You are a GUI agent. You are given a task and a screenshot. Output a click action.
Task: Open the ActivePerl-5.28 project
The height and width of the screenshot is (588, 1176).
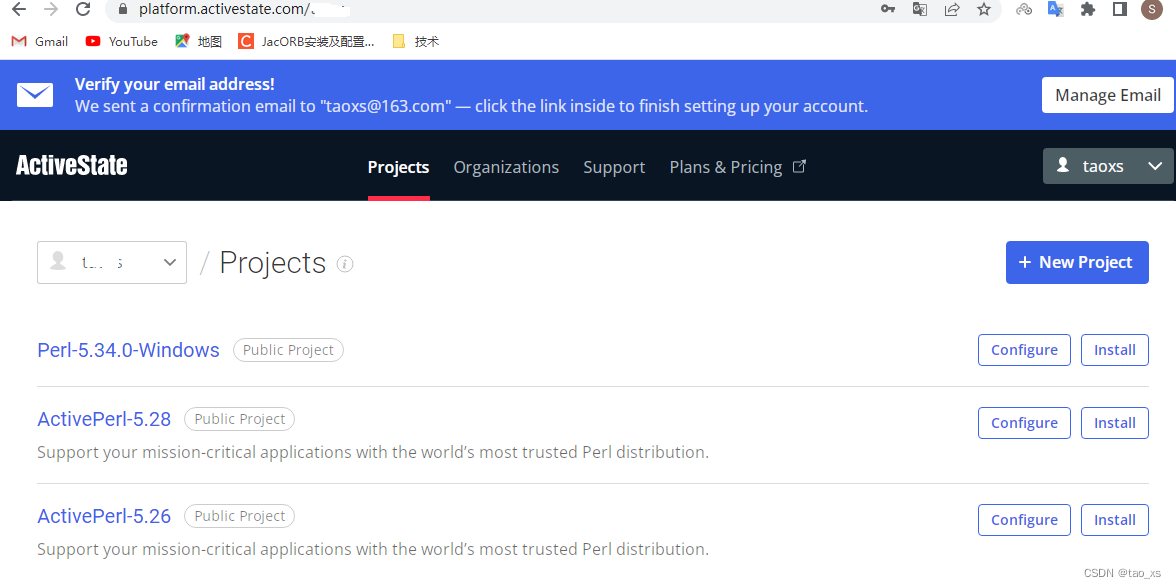tap(104, 419)
